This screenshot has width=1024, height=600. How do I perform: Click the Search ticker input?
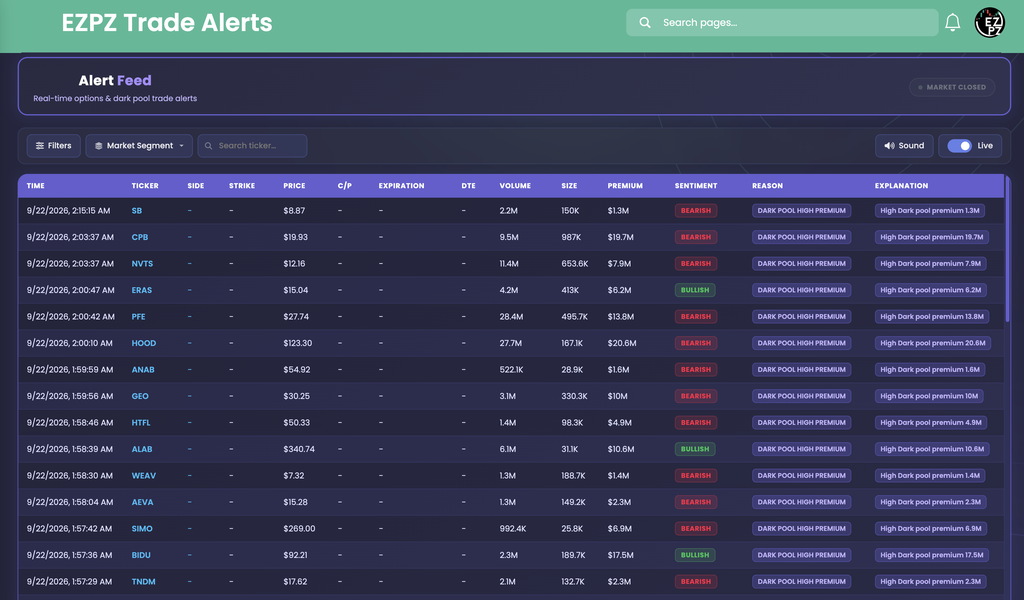(253, 146)
